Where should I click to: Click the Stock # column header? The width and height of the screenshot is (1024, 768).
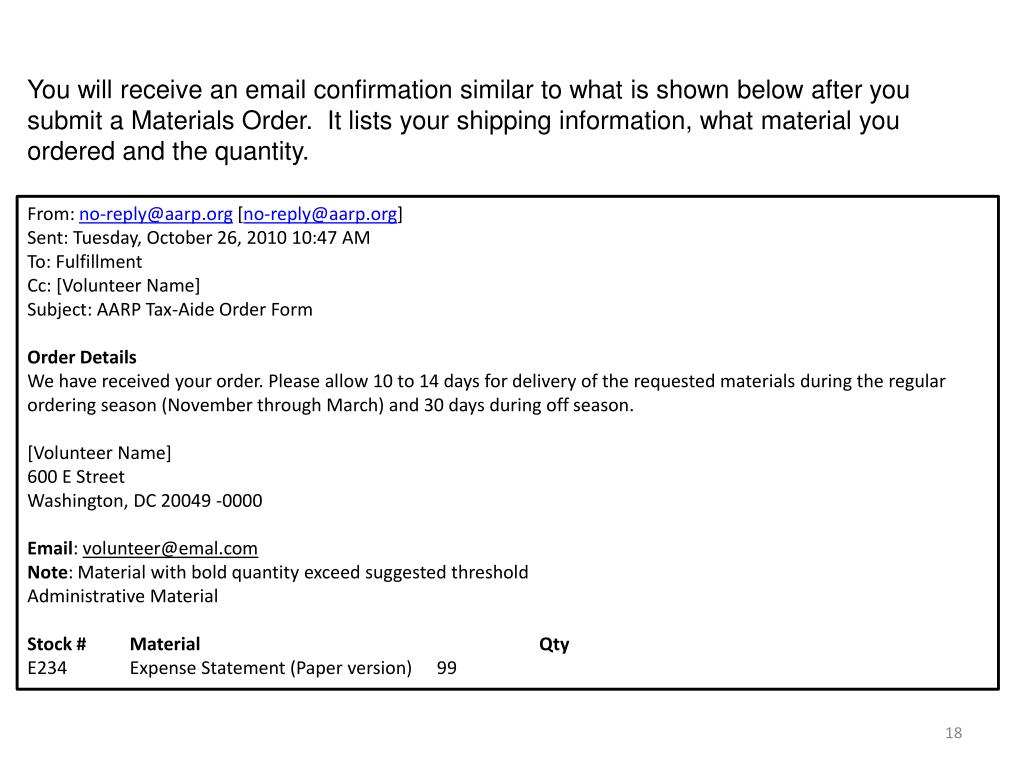pyautogui.click(x=56, y=644)
